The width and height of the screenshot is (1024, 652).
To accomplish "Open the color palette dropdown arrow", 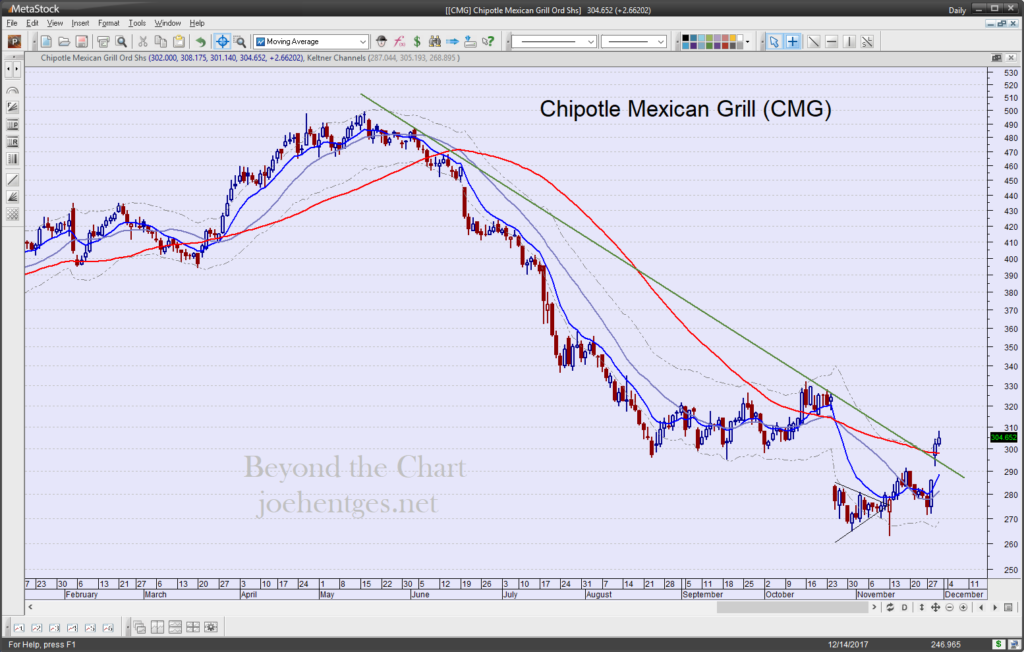I will click(x=748, y=42).
